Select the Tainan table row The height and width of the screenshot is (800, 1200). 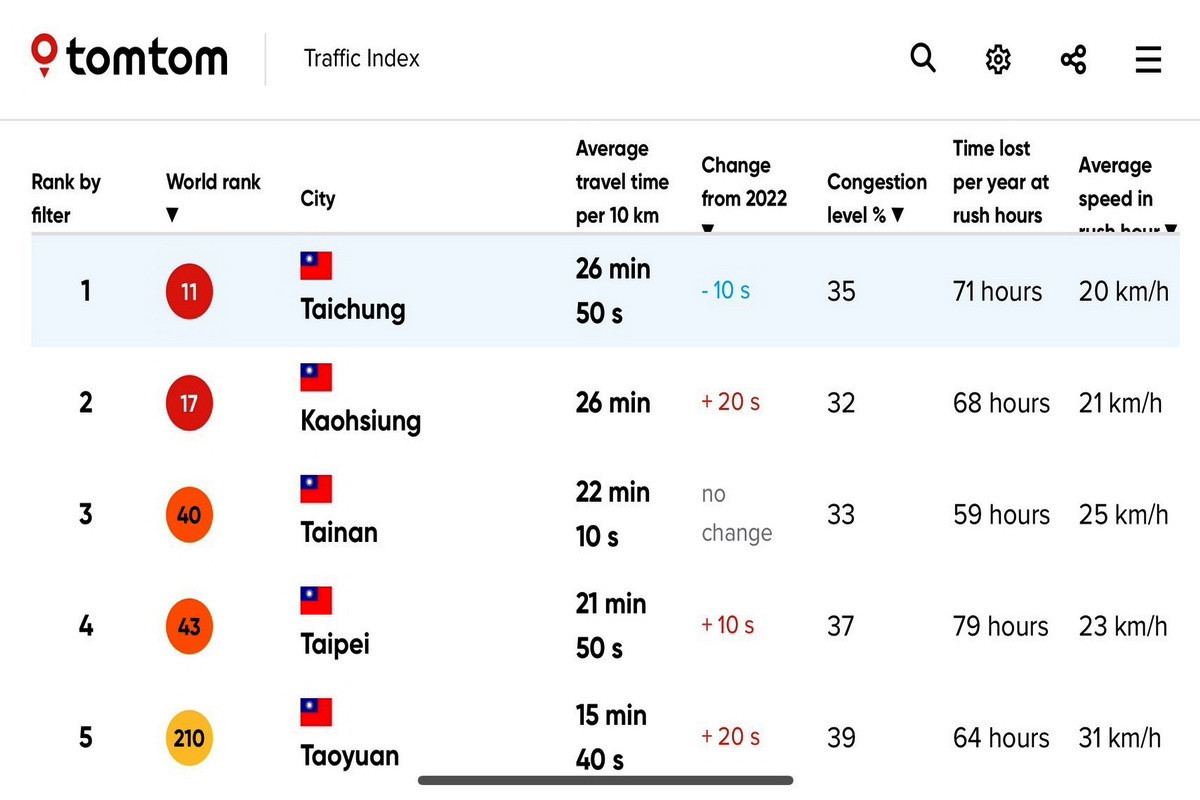(x=605, y=515)
